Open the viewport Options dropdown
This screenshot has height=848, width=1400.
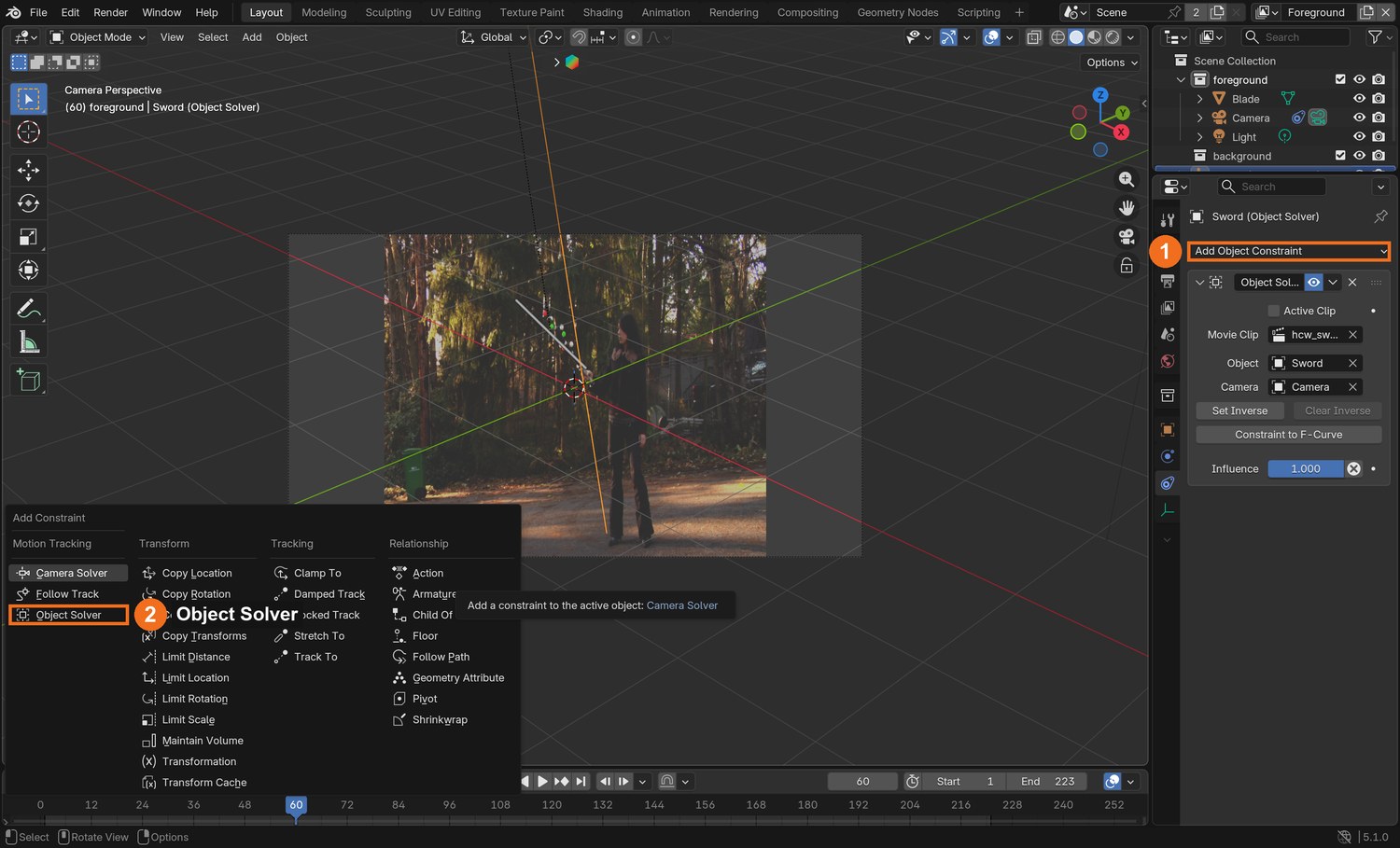click(1113, 63)
